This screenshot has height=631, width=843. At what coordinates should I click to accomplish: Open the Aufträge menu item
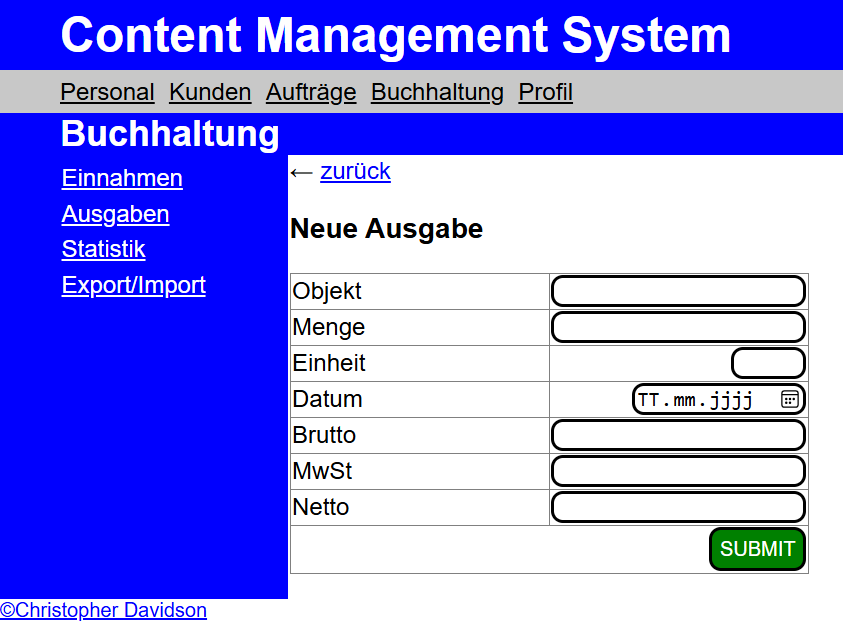coord(311,92)
